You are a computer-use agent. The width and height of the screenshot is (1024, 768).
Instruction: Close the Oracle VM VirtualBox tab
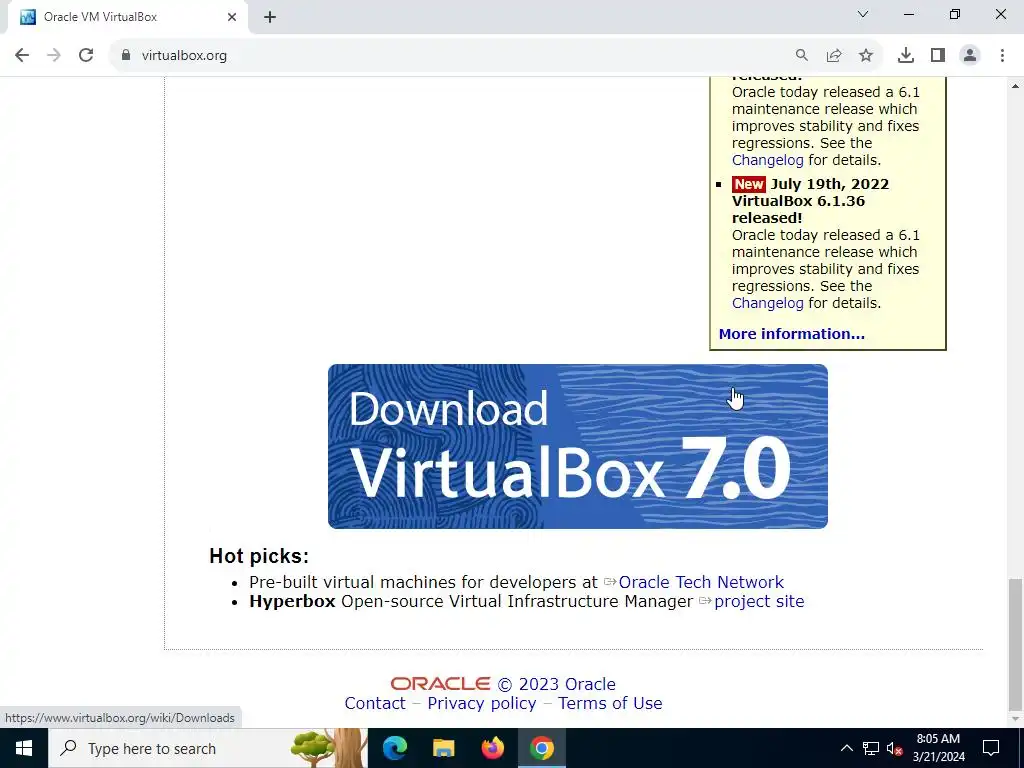point(232,17)
